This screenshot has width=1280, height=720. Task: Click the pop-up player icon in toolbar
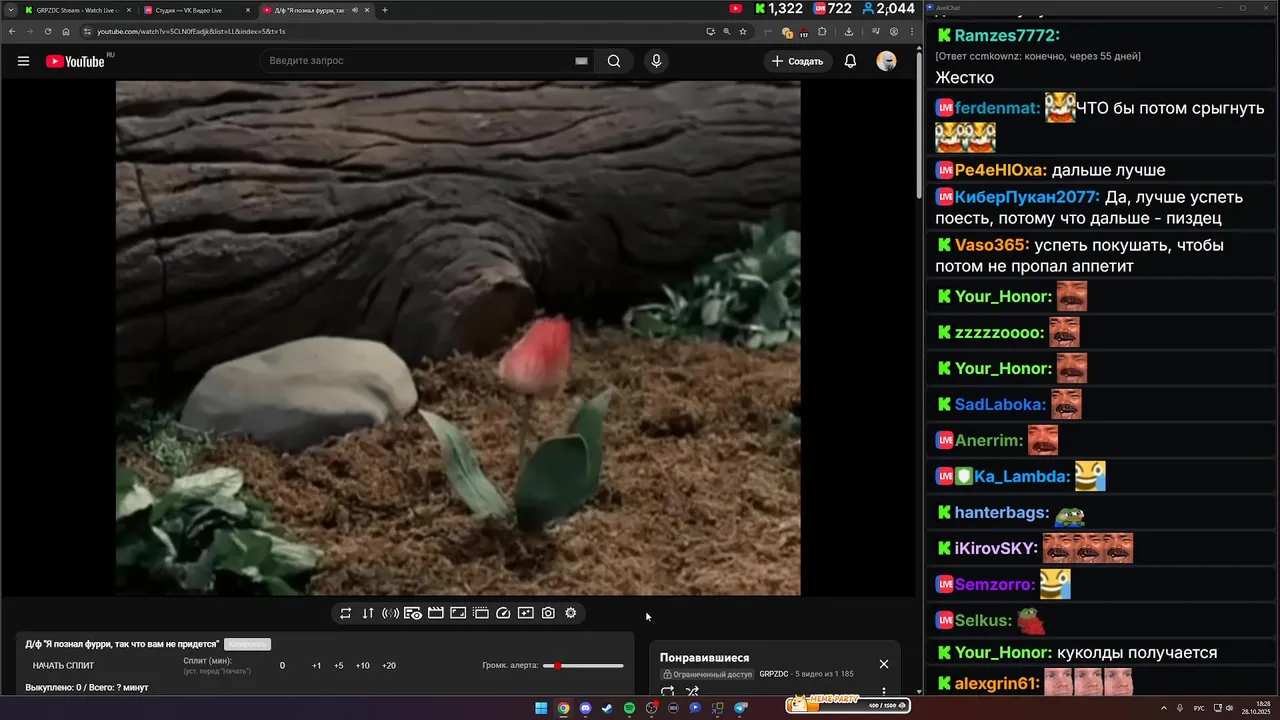click(481, 613)
